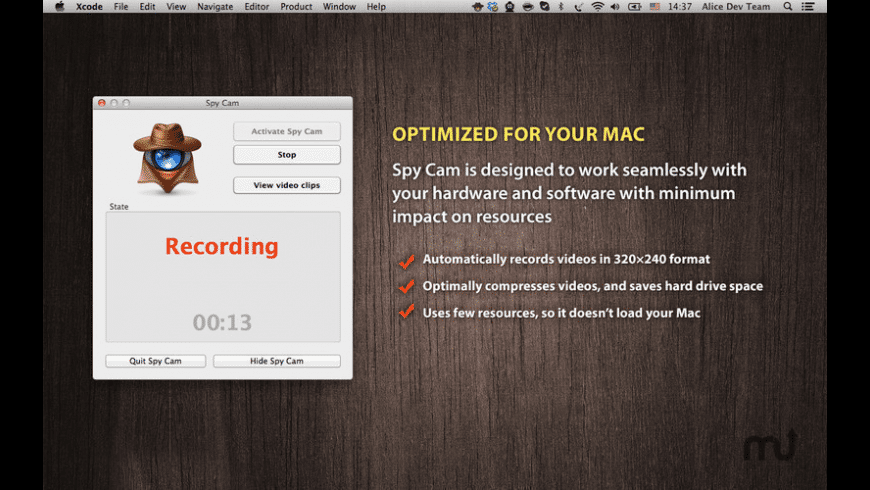Viewport: 870px width, 490px height.
Task: Open the Xcode application menu
Action: [x=89, y=7]
